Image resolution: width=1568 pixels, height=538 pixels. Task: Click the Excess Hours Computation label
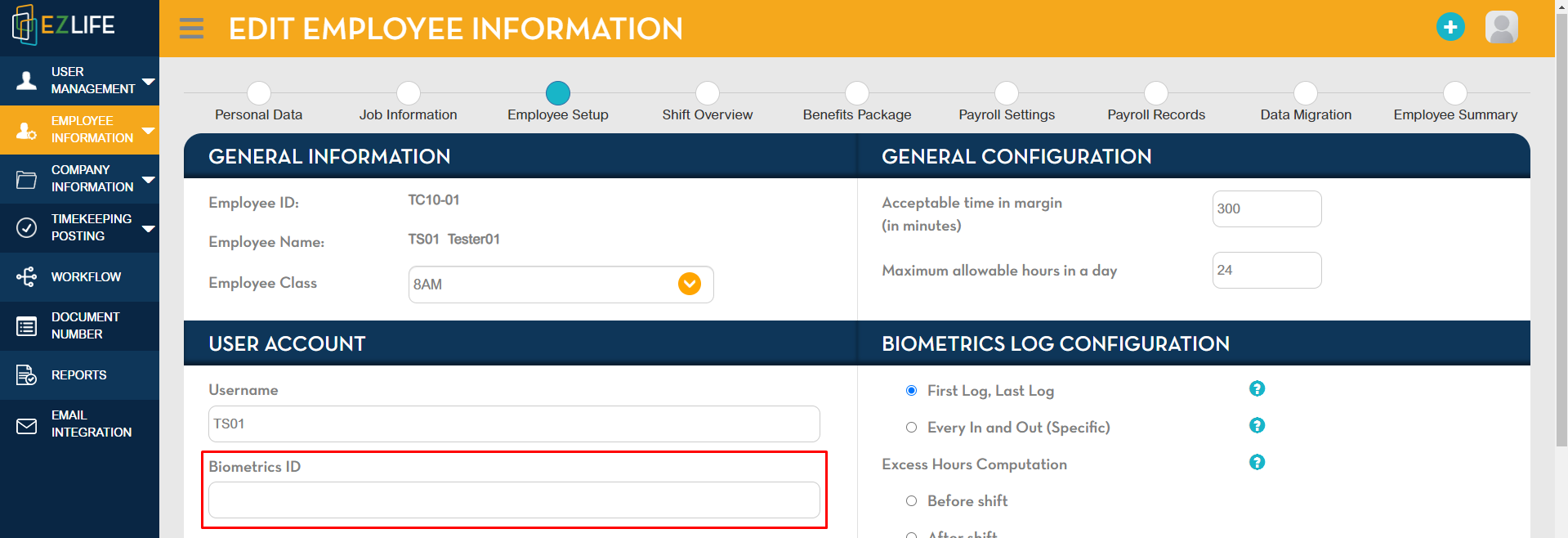(974, 464)
